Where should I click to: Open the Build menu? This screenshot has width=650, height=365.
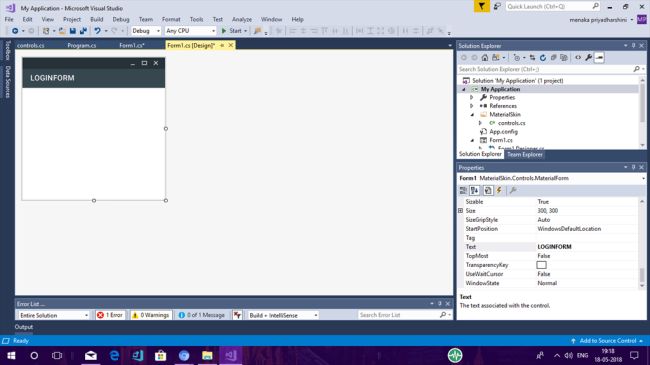pos(97,19)
